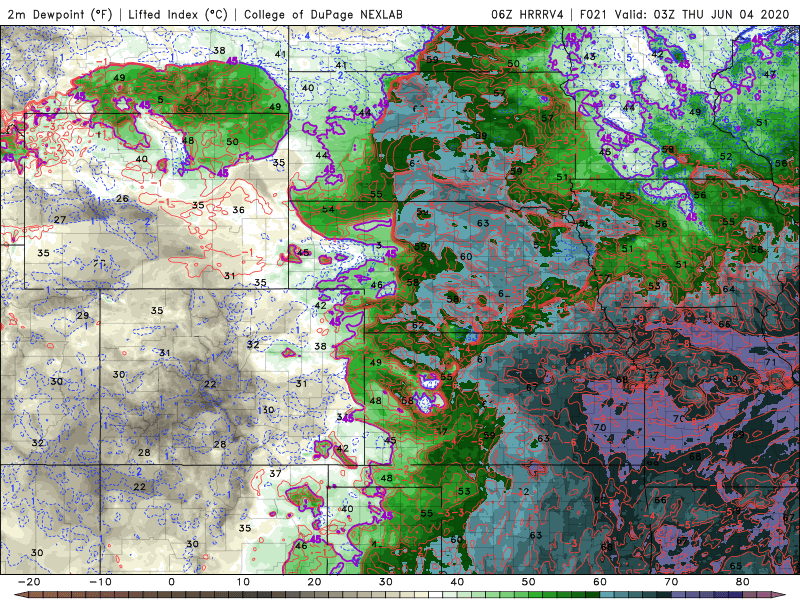Click the 60 label on the color scale
Viewport: 800px width, 600px height.
(600, 582)
